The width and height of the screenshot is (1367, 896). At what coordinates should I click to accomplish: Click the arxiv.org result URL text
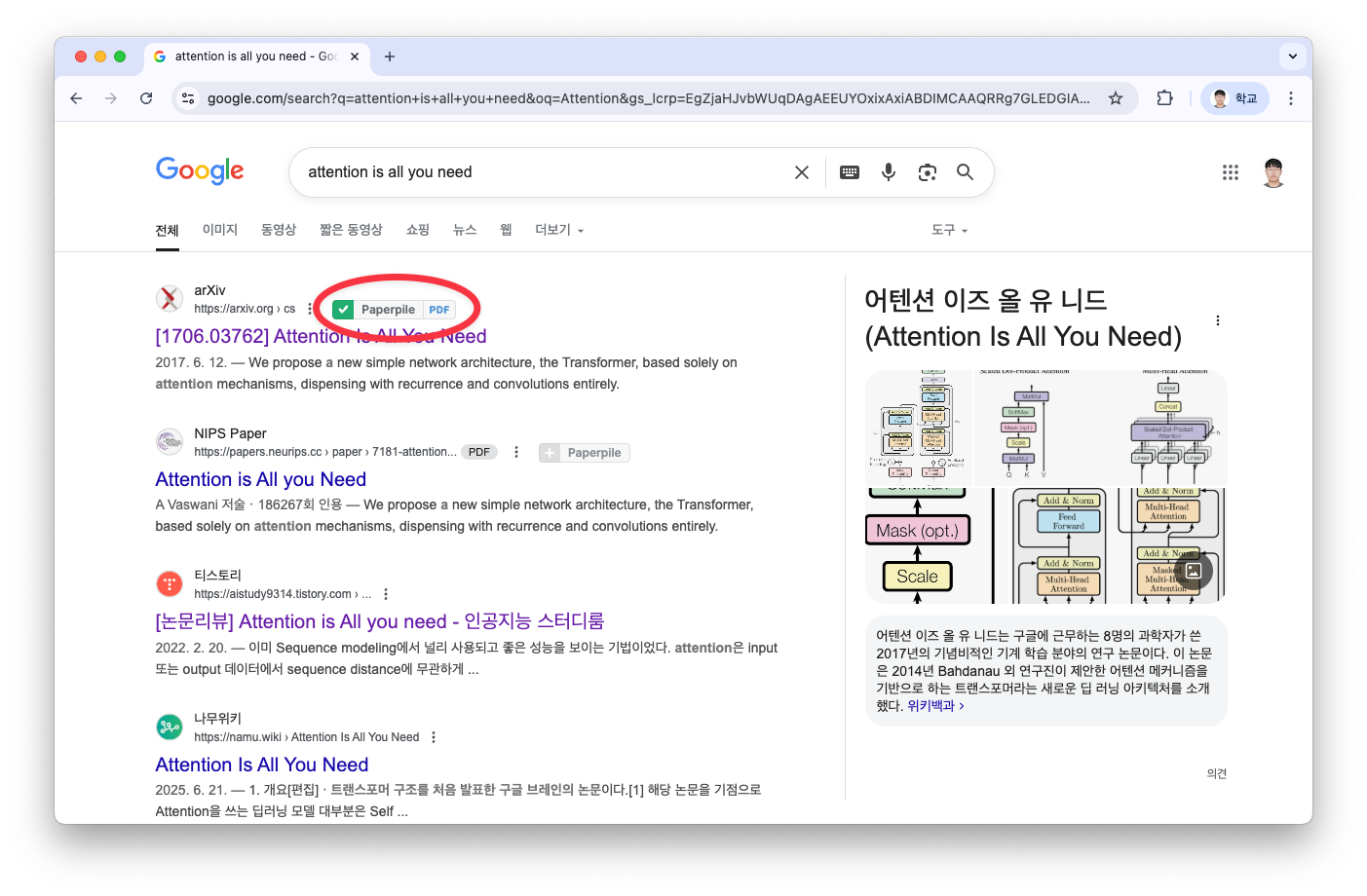(245, 309)
